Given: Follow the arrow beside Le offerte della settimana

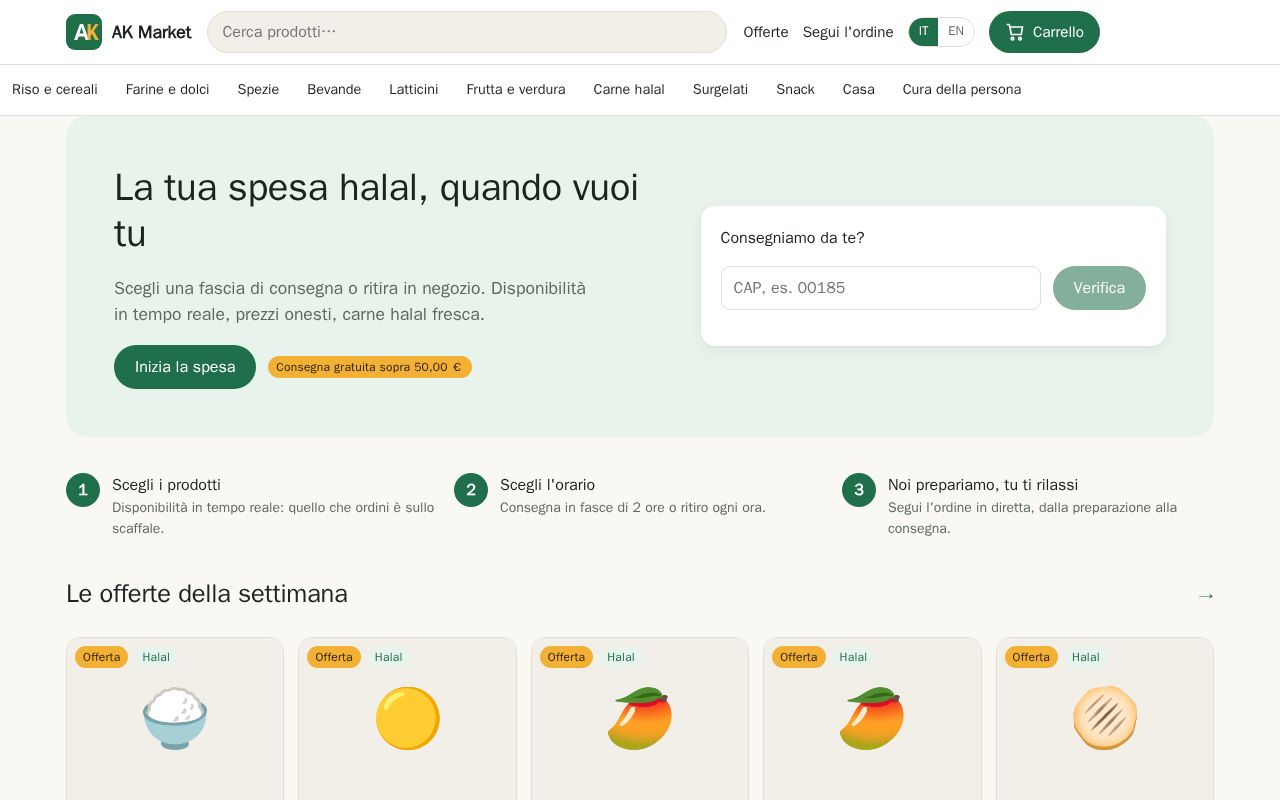Looking at the screenshot, I should pos(1205,596).
